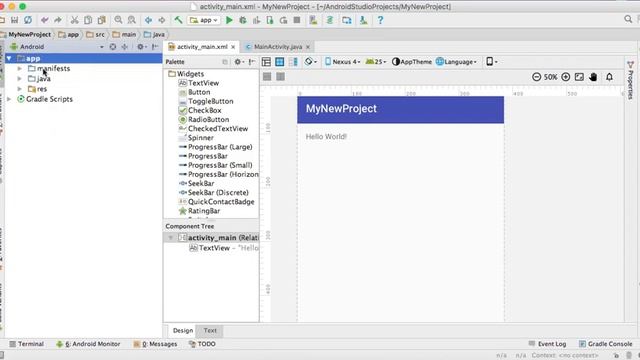Click the Save All toolbar icon
The height and width of the screenshot is (360, 640).
point(14,20)
